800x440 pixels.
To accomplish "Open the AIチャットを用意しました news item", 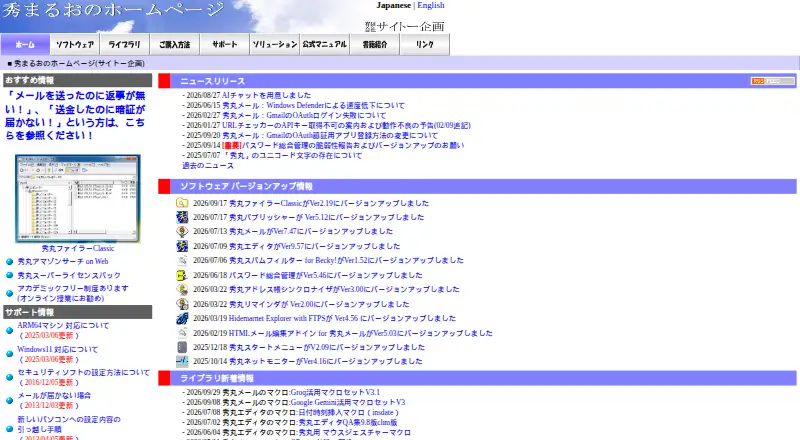I will tap(266, 95).
